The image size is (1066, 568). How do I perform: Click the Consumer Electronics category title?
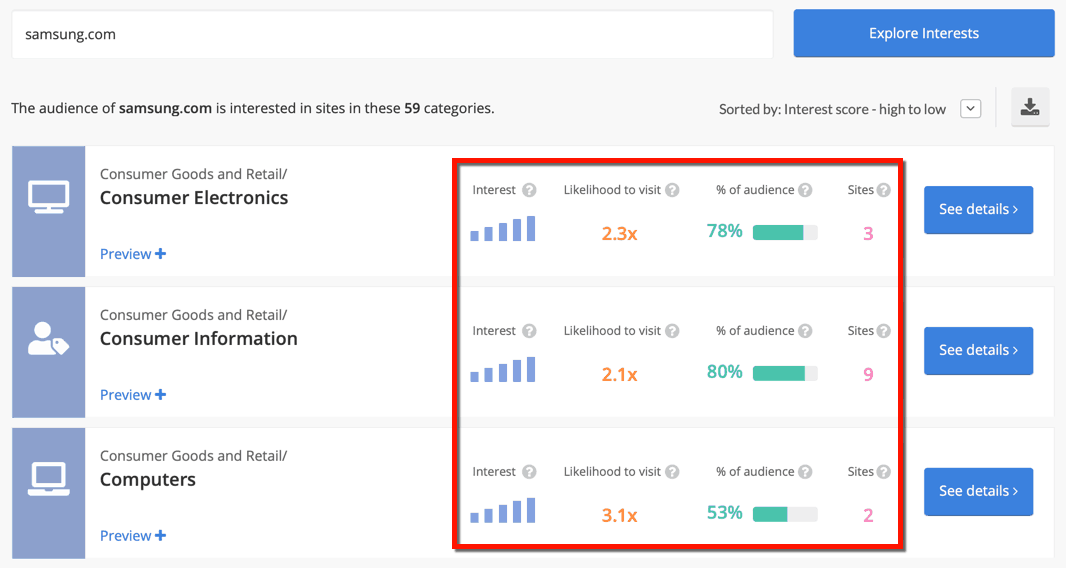pyautogui.click(x=194, y=198)
